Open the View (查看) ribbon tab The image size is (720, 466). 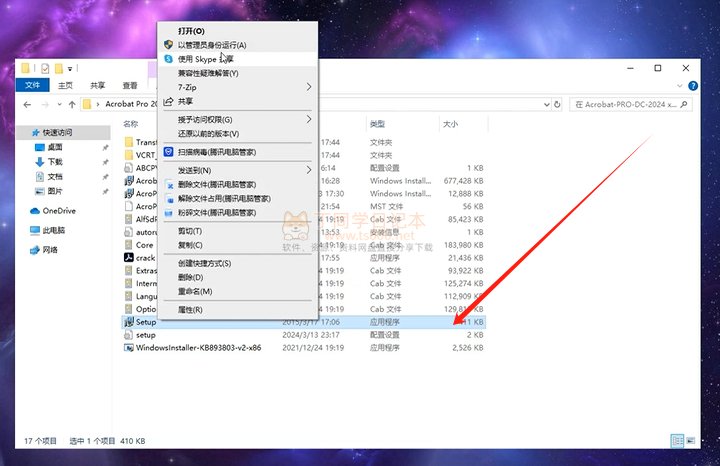click(130, 85)
